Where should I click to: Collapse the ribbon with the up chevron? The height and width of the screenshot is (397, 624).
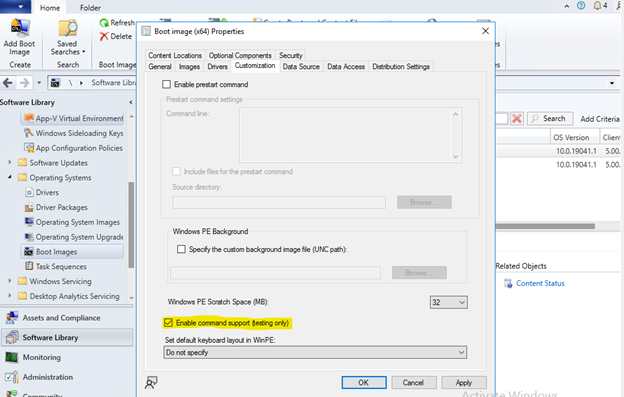coord(567,6)
